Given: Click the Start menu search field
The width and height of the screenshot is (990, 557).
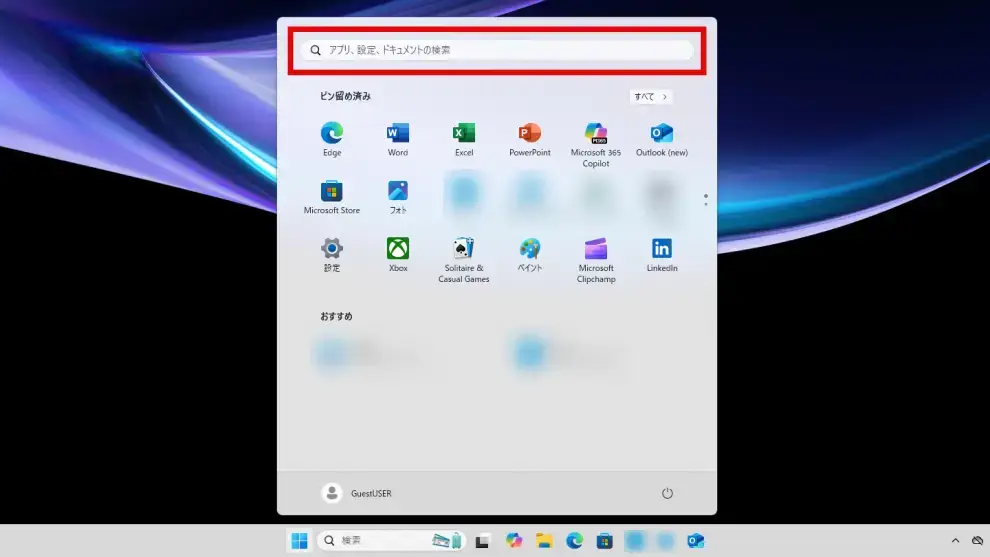Looking at the screenshot, I should point(497,50).
